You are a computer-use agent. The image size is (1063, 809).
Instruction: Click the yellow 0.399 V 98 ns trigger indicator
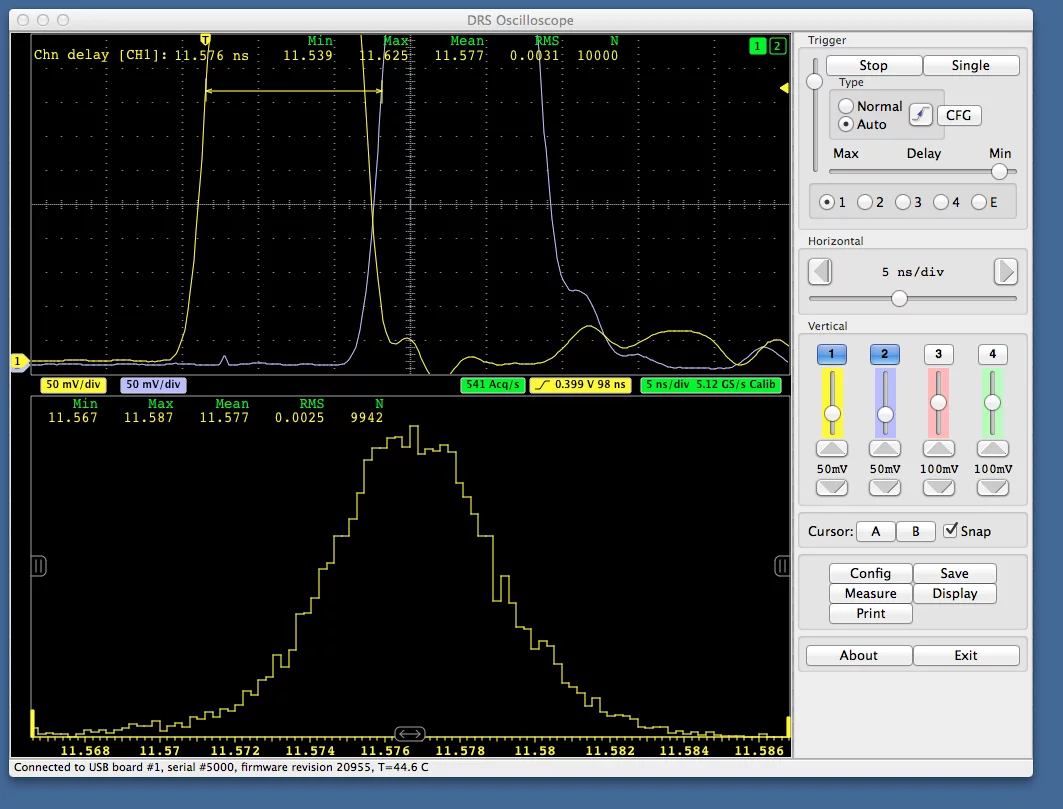581,384
